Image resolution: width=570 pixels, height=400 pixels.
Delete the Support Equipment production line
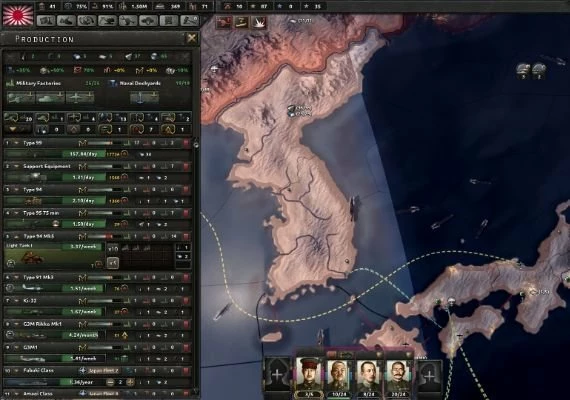click(x=186, y=167)
